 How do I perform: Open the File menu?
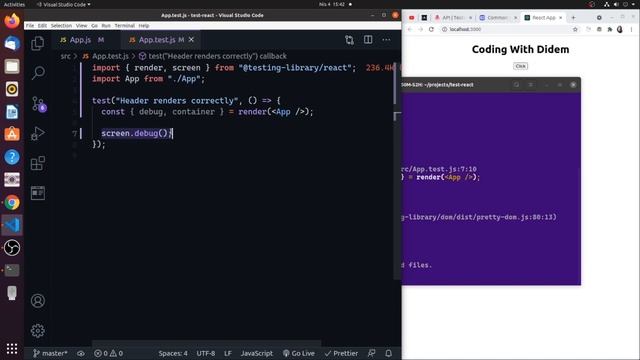30,26
